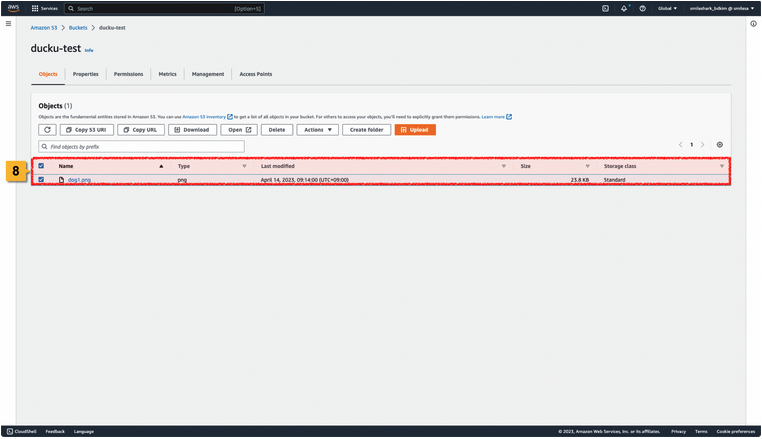Click the Create folder button

[x=366, y=130]
